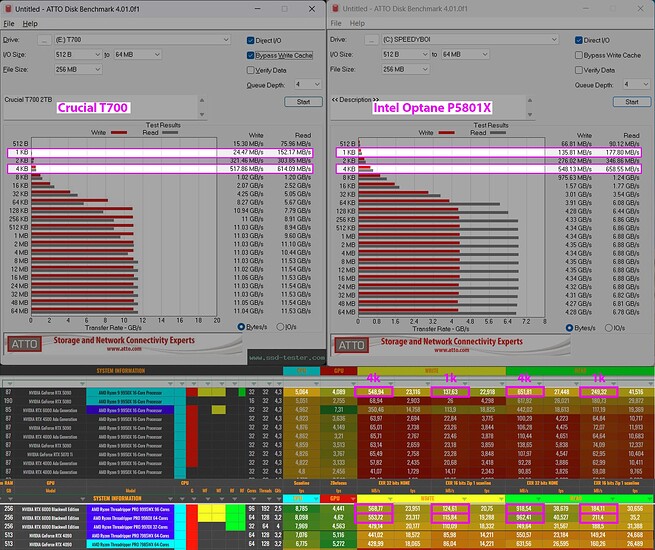Screen dimensions: 655x550
Task: Select the 7,31 GPU score cell
Action: 339,410
